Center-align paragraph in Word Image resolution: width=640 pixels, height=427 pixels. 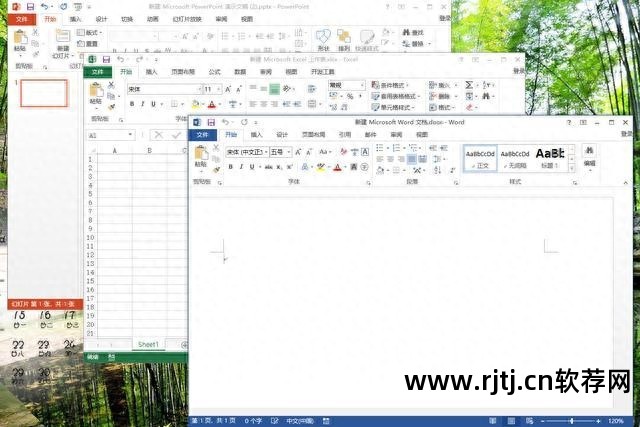(x=391, y=159)
